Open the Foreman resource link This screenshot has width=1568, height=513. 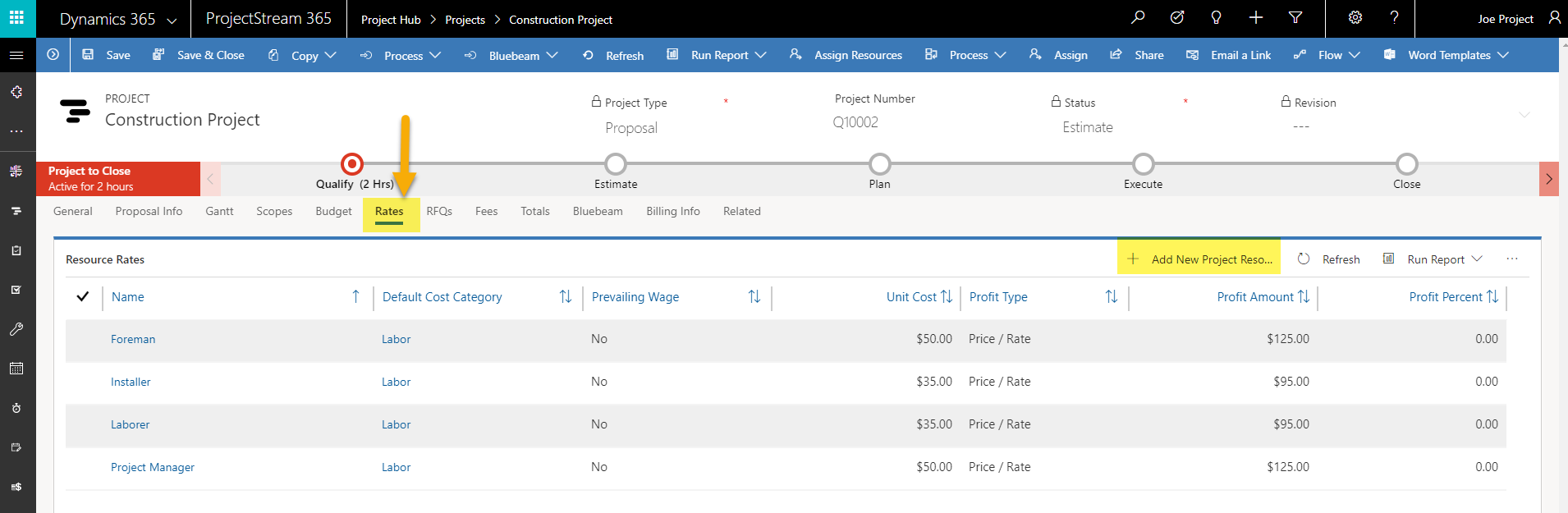133,339
